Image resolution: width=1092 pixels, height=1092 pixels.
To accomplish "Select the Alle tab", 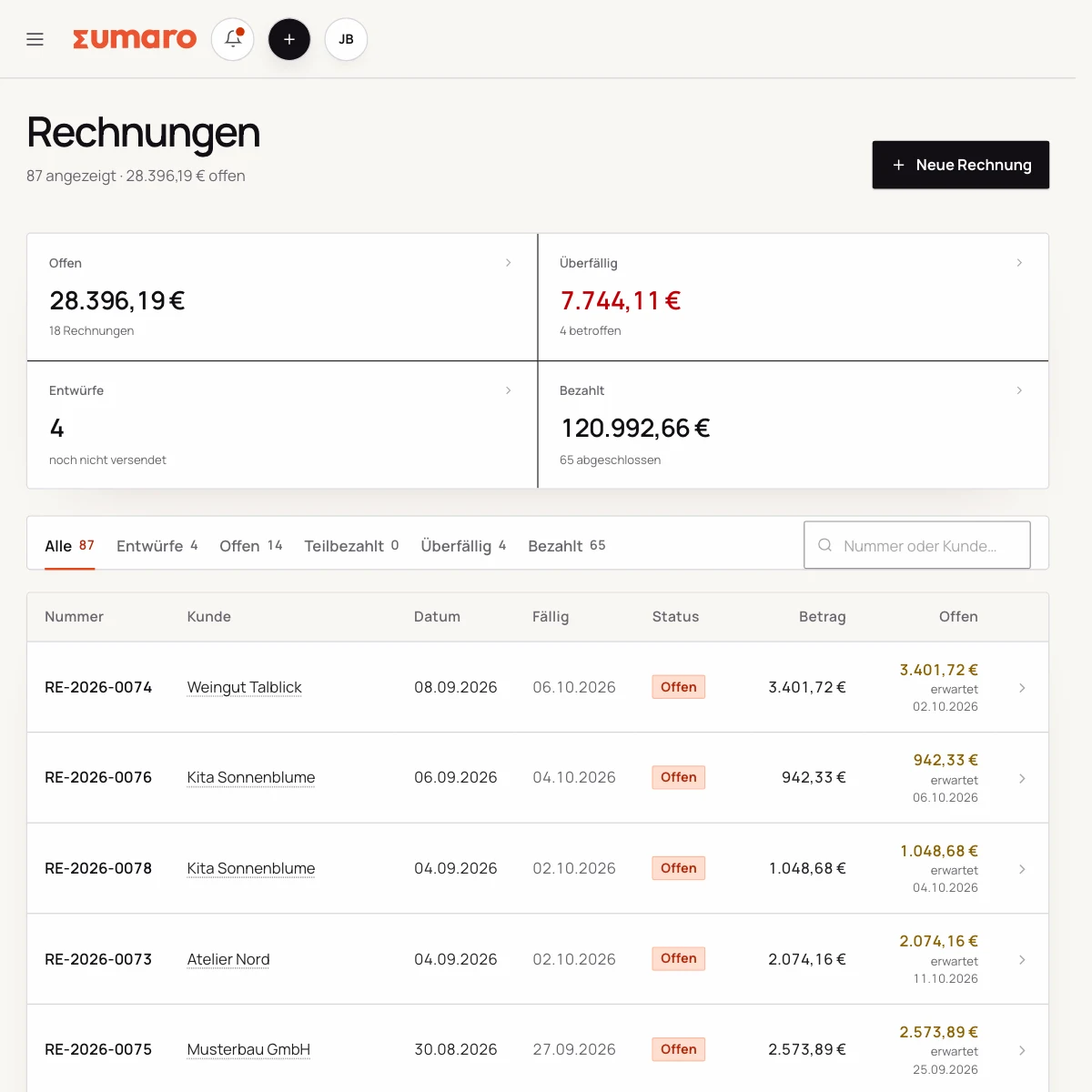I will (x=70, y=546).
